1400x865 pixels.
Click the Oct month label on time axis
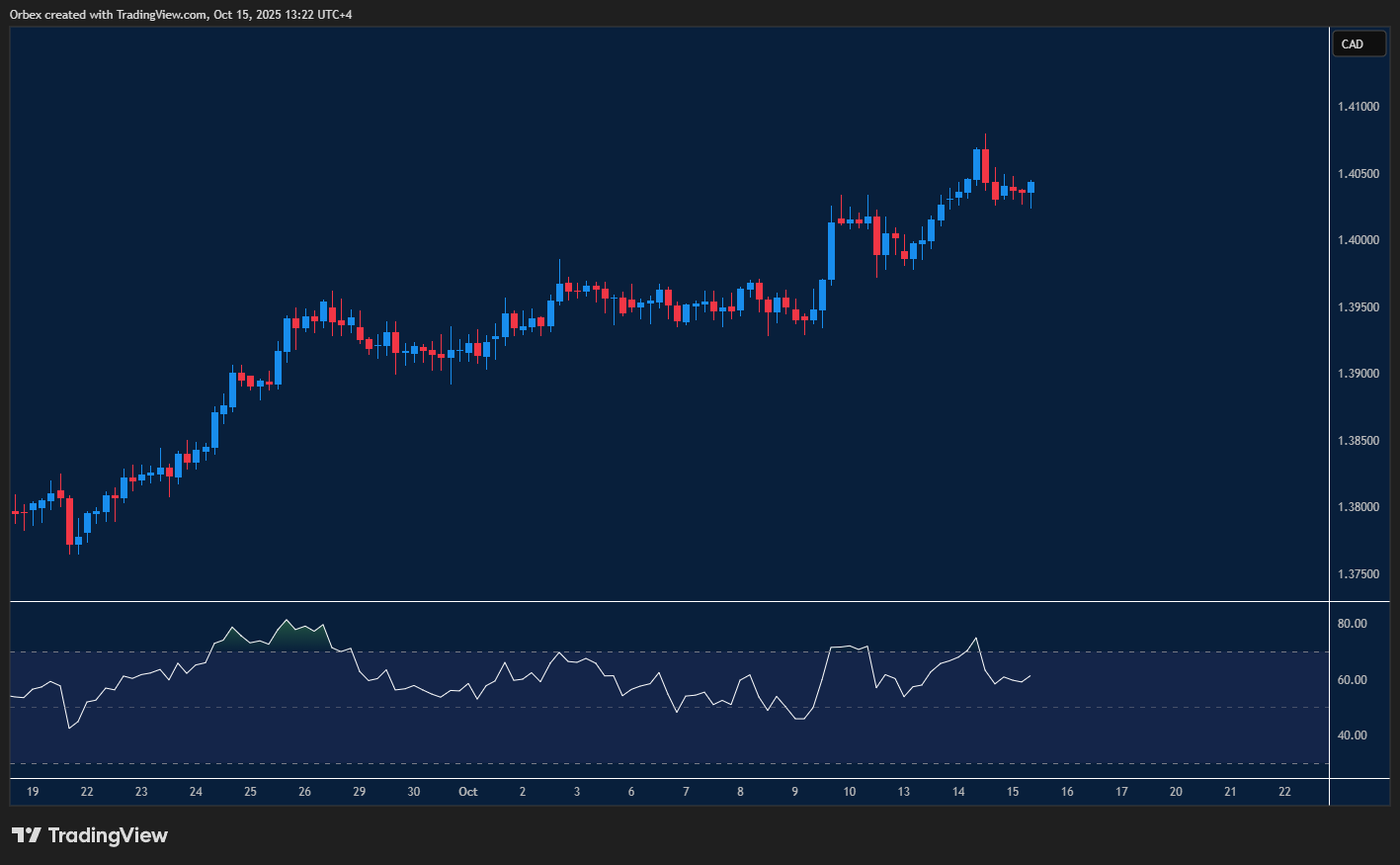point(468,792)
